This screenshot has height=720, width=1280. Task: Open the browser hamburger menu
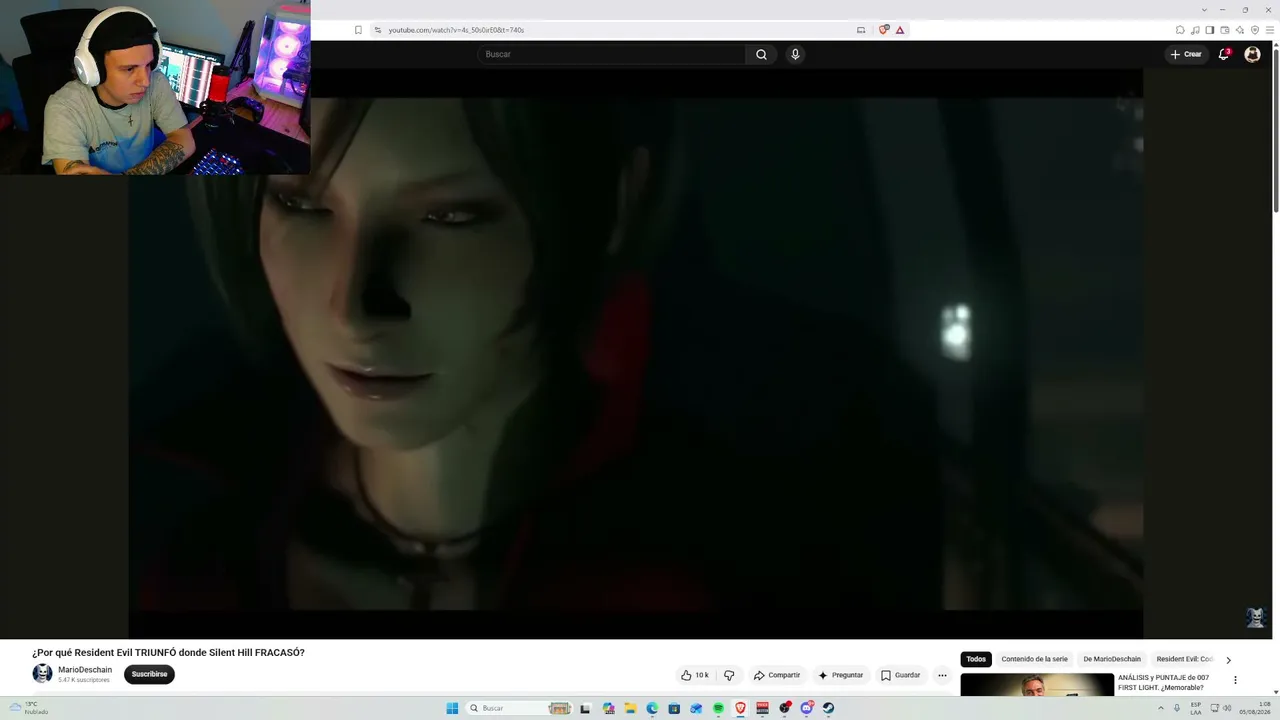pos(1270,30)
